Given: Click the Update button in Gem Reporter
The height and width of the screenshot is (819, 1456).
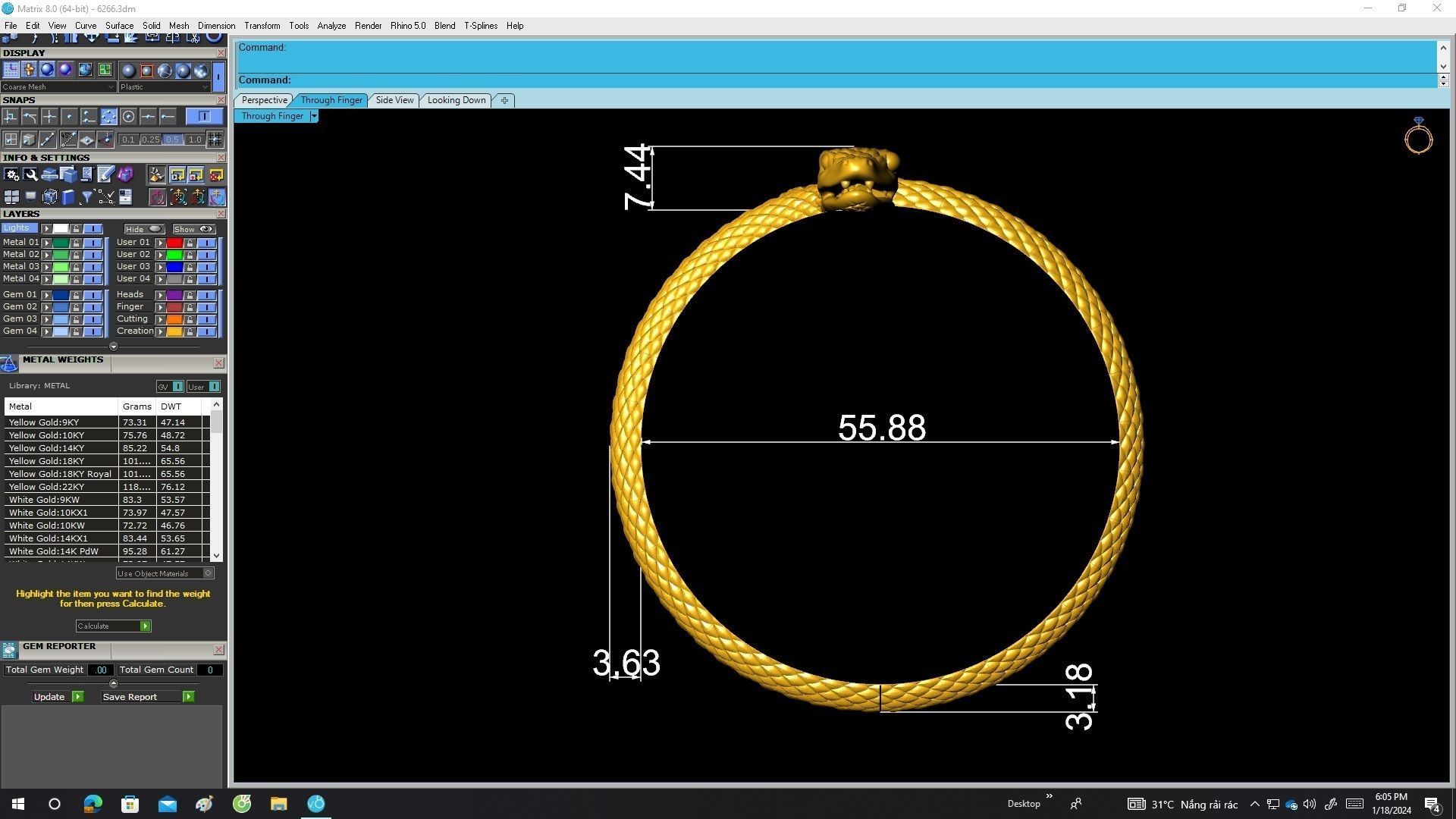Looking at the screenshot, I should [58, 697].
